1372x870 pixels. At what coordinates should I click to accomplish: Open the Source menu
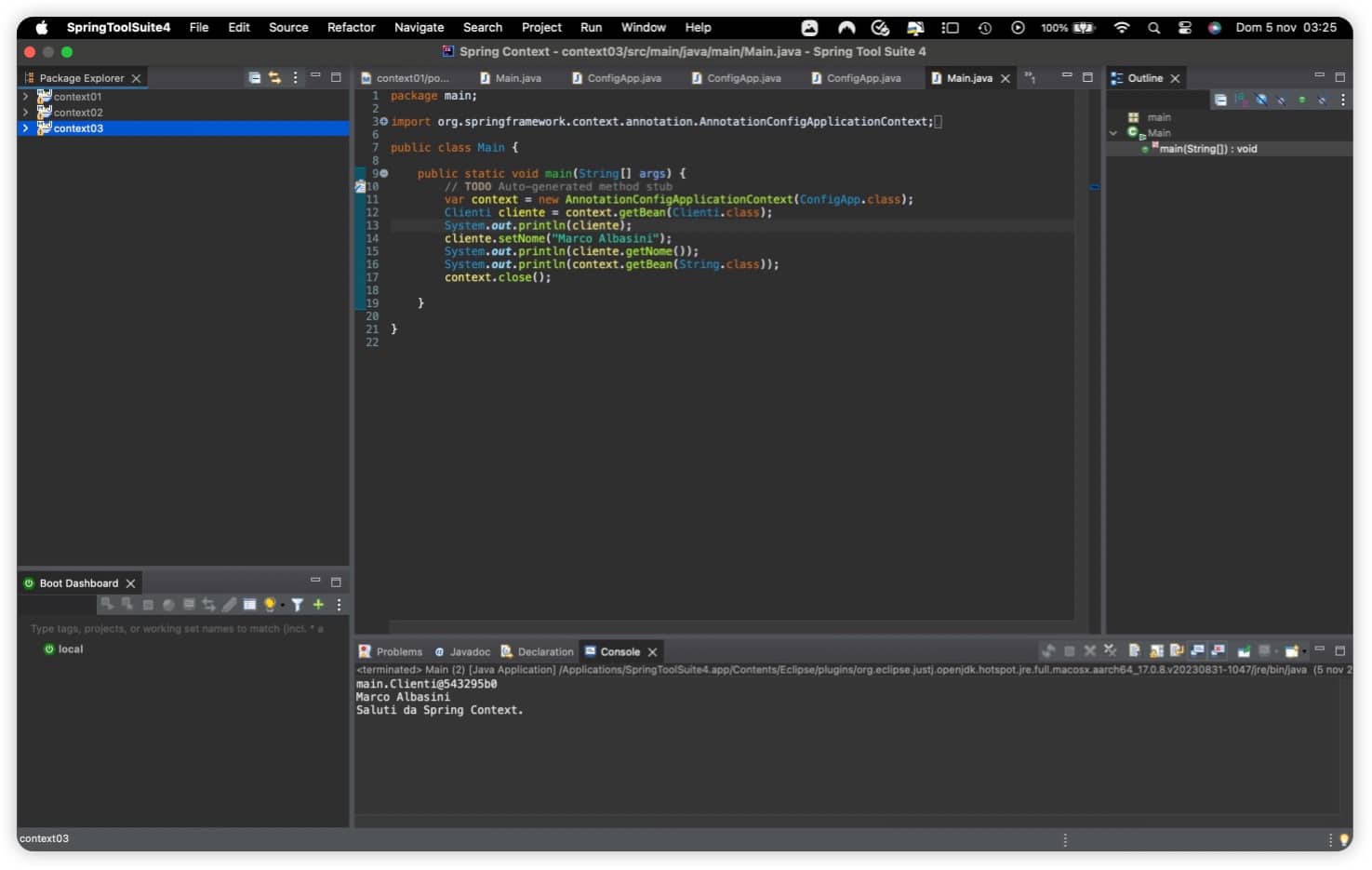pos(288,27)
